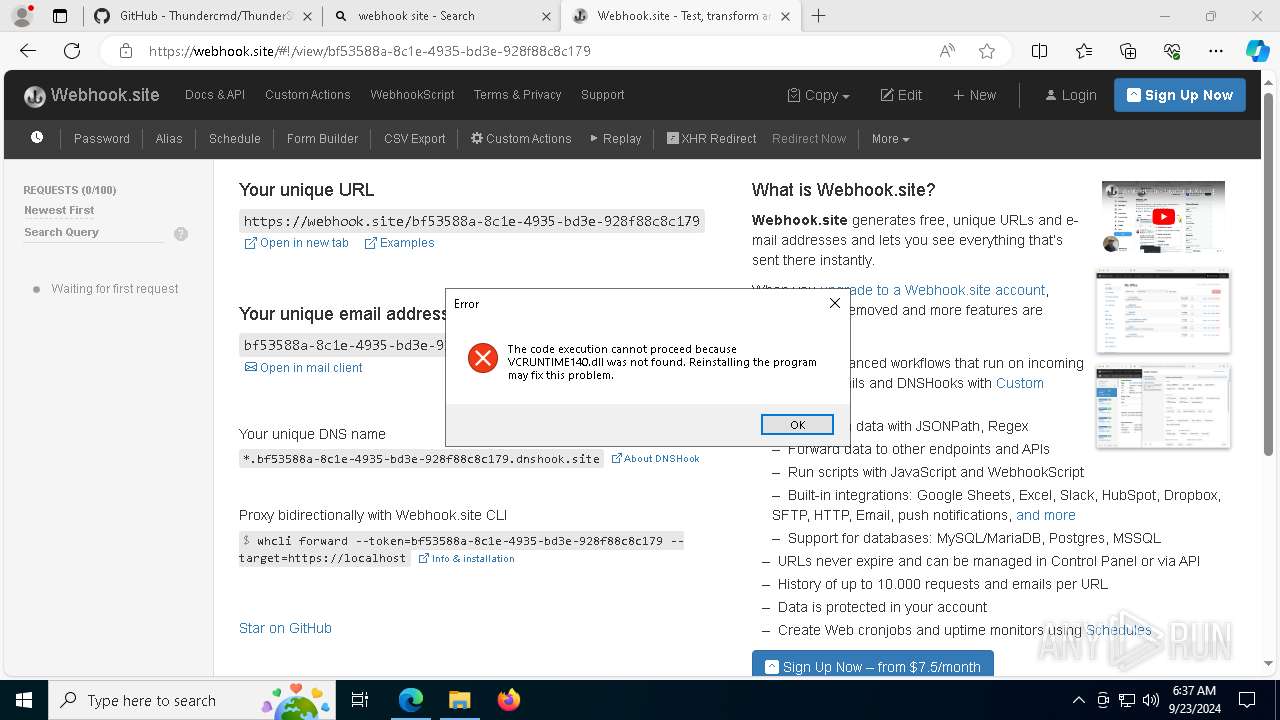Expand the More dropdown

click(890, 139)
